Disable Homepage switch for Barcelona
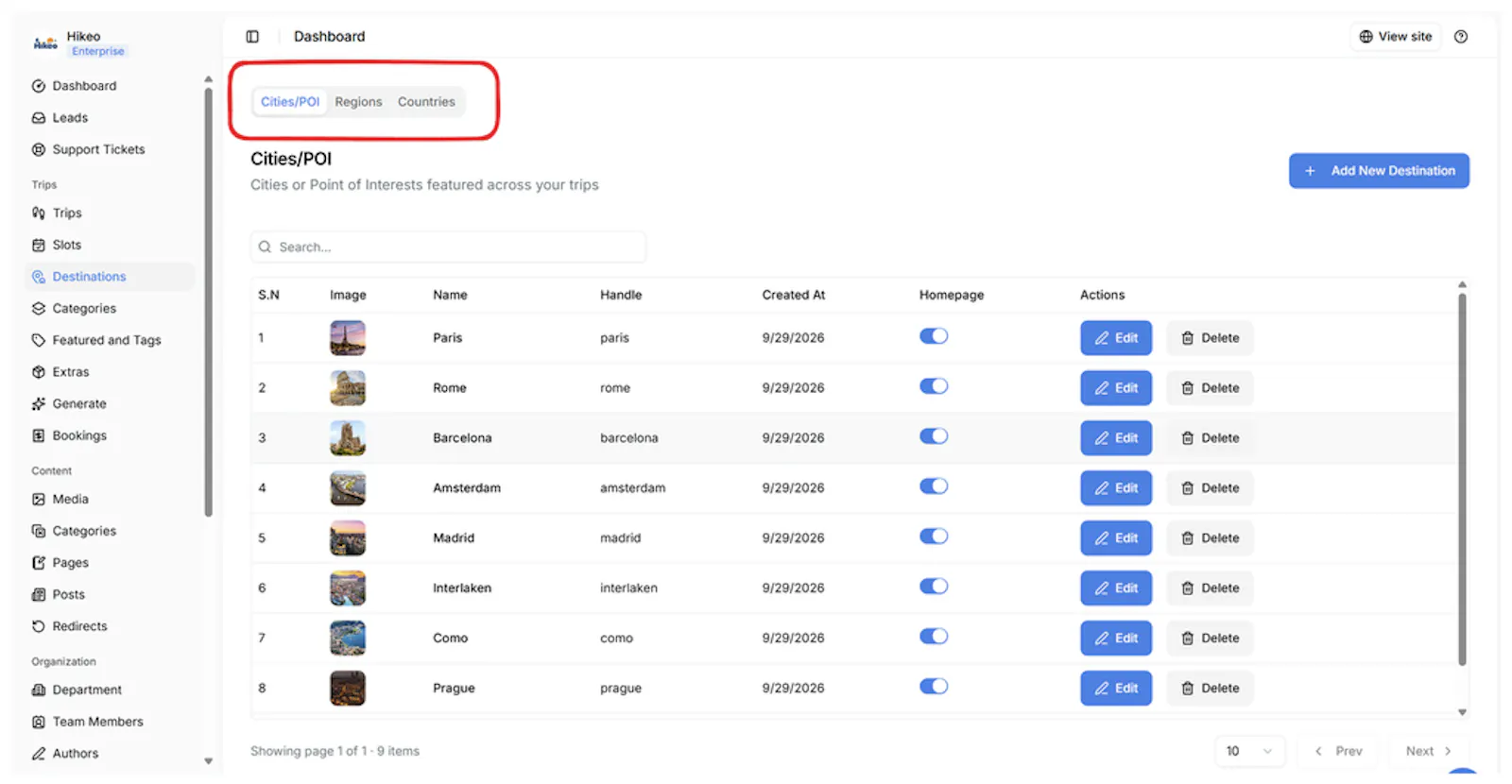The width and height of the screenshot is (1512, 784). pyautogui.click(x=934, y=436)
